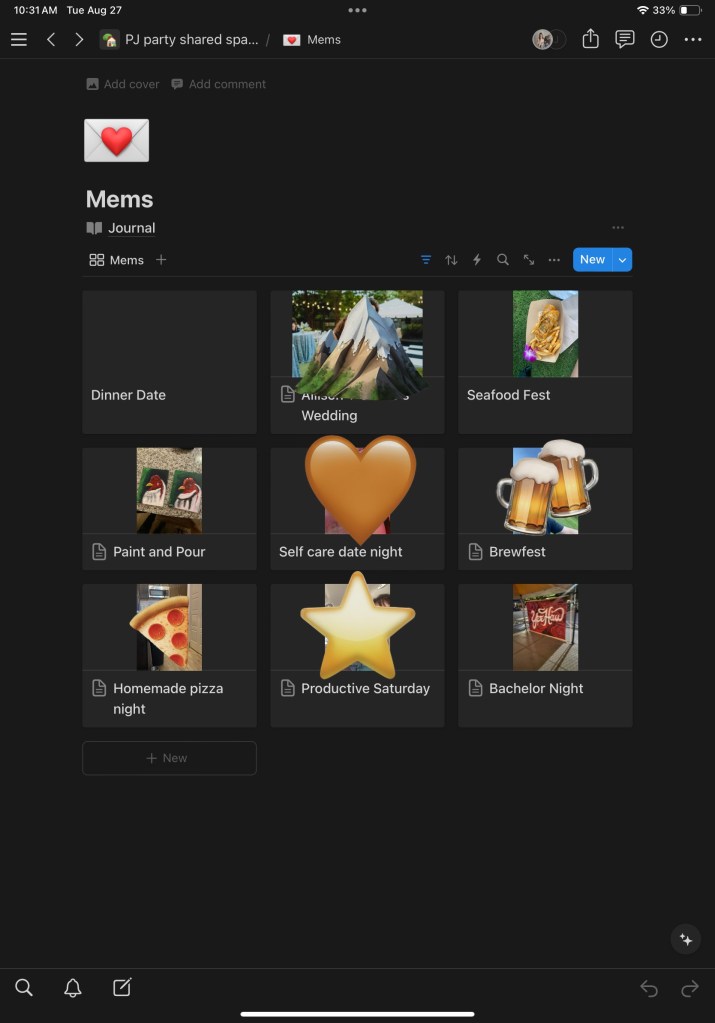Open the page comments icon
715x1023 pixels.
tap(624, 39)
